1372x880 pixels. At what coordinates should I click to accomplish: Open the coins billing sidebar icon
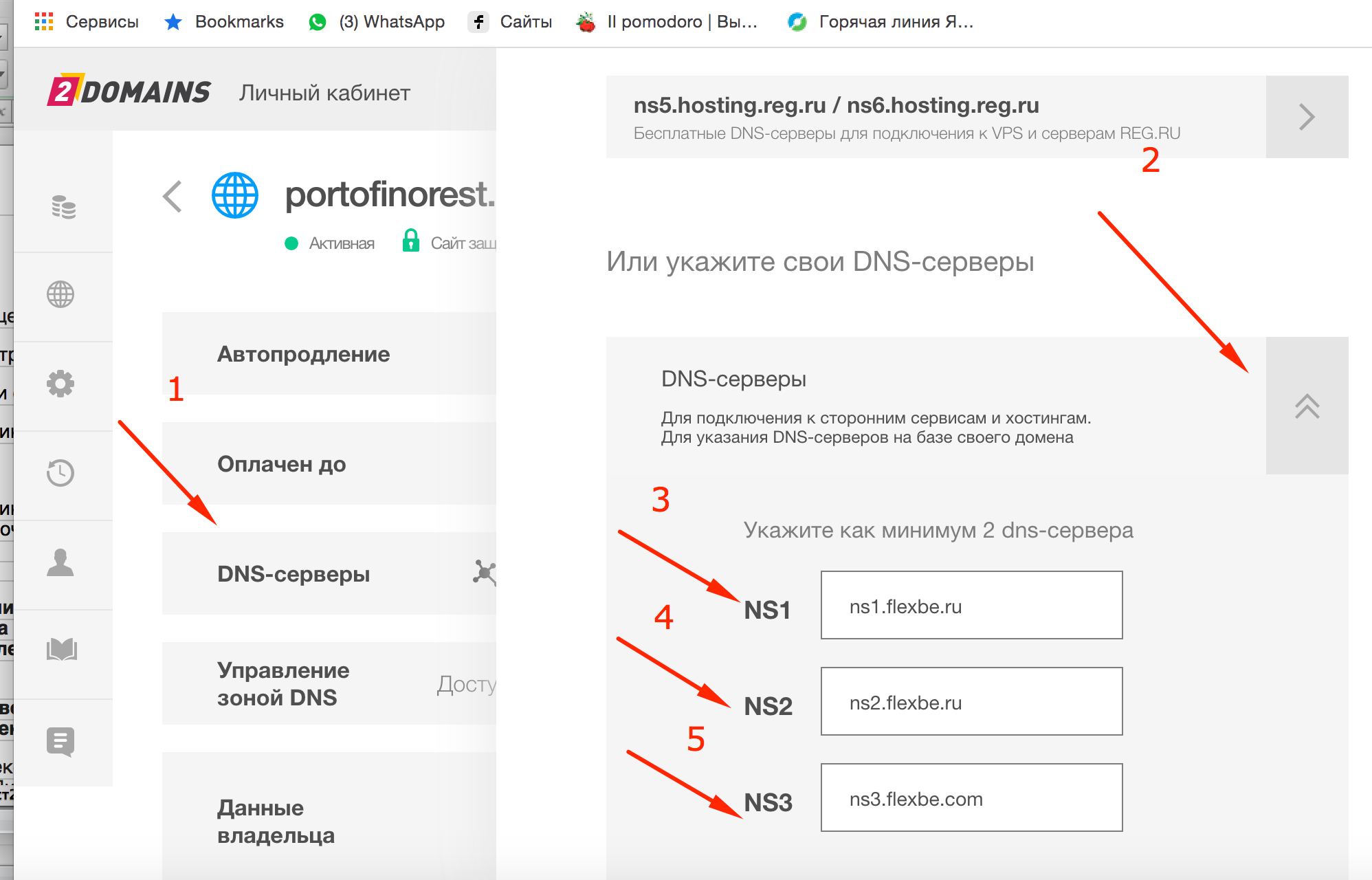click(63, 206)
